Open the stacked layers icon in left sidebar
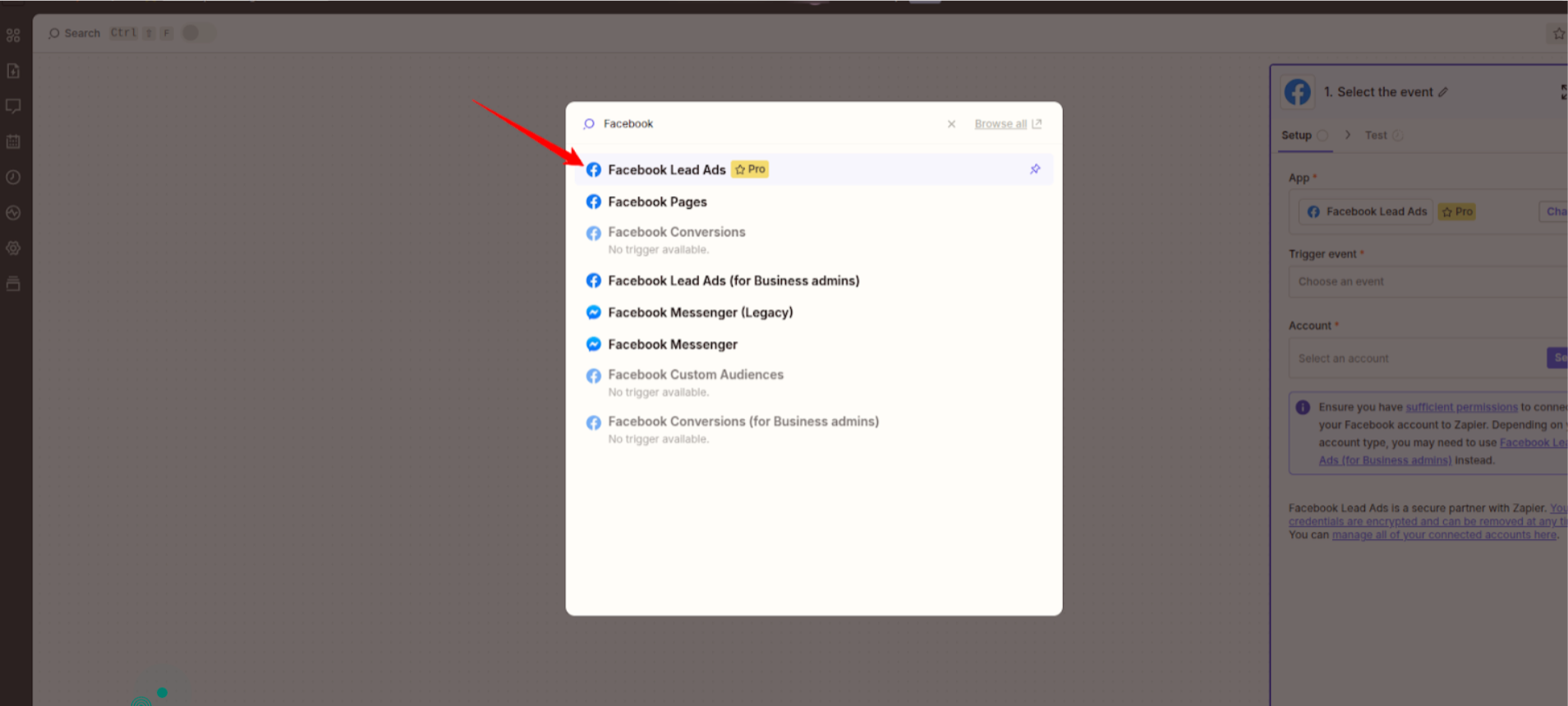Screen dimensions: 1568x706 point(13,284)
